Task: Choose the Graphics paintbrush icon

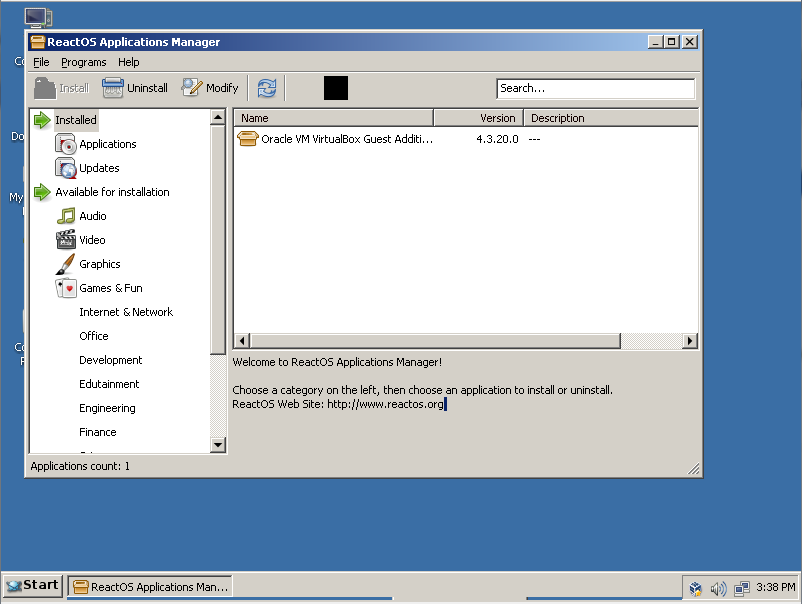Action: tap(65, 264)
